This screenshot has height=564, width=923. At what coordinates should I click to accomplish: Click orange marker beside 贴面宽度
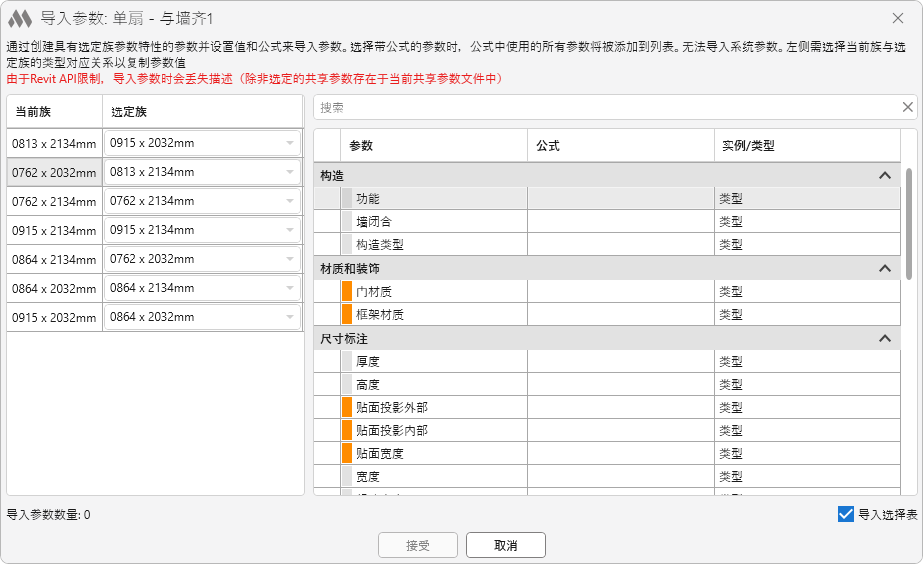click(x=347, y=454)
